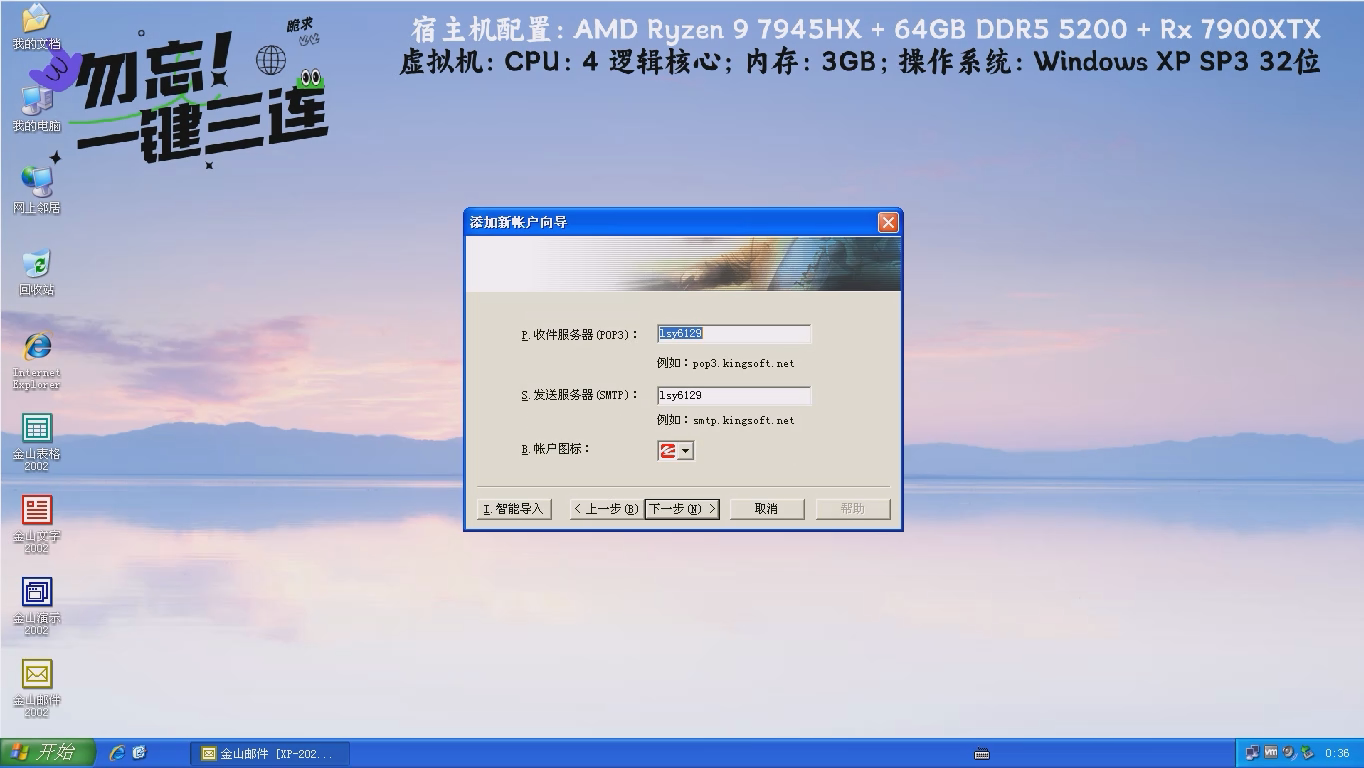This screenshot has height=768, width=1364.
Task: Select the 金山演示 2002 desktop icon
Action: [x=36, y=606]
